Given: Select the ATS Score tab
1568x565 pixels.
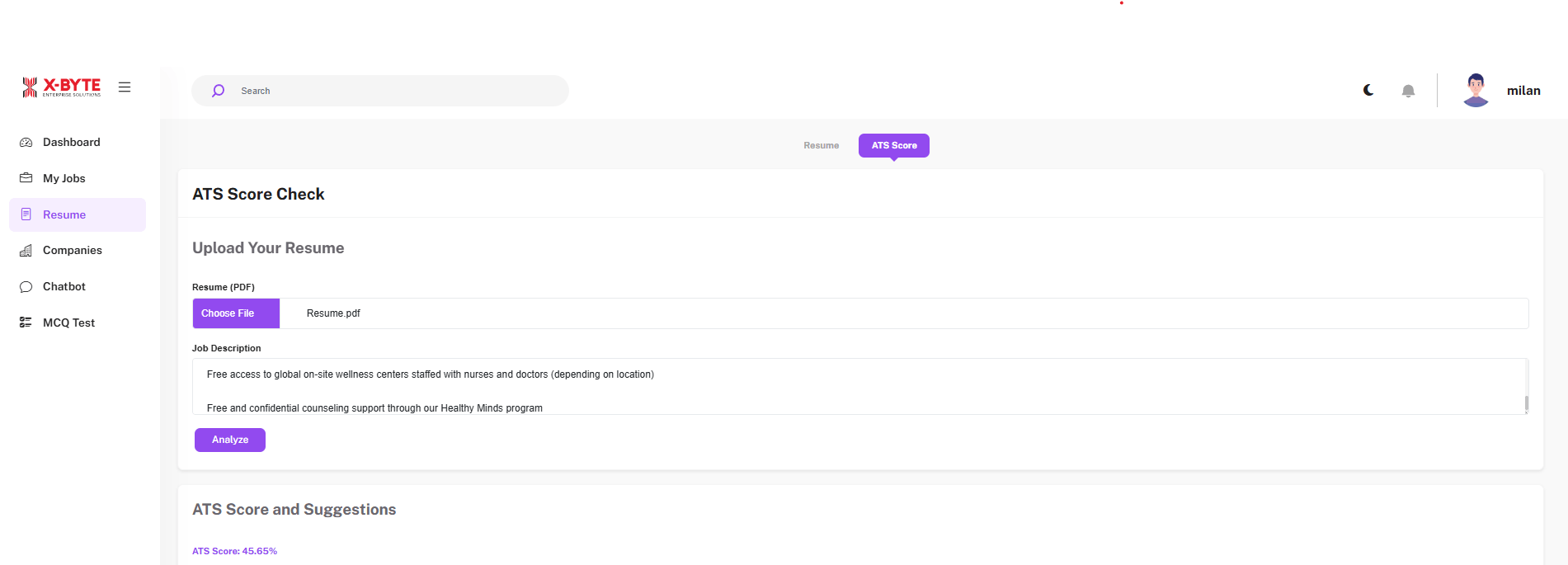Looking at the screenshot, I should click(893, 145).
